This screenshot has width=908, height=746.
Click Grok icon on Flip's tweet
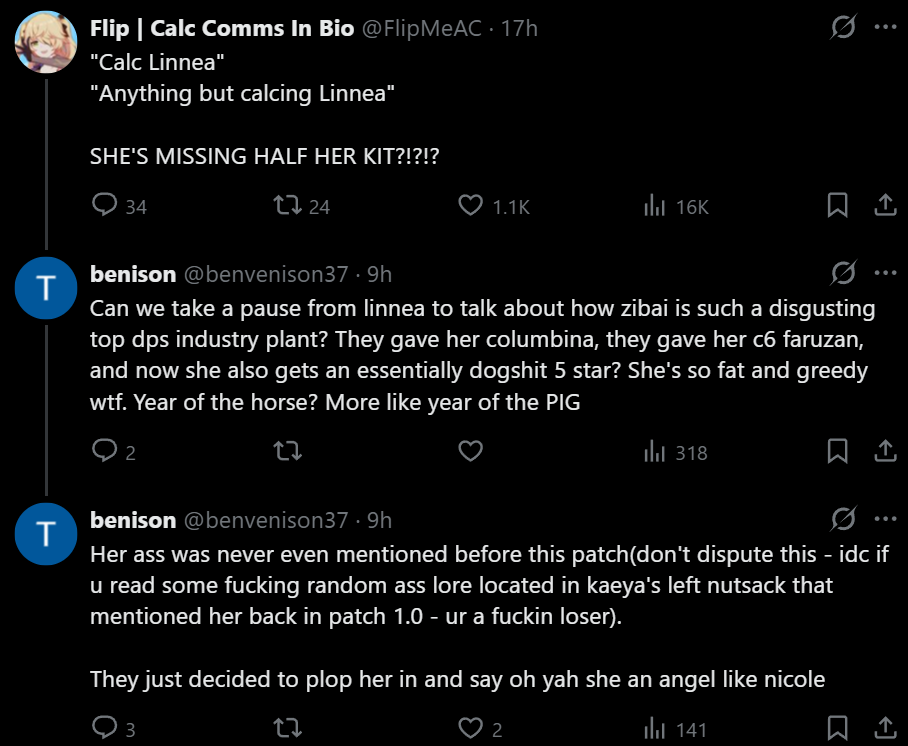pyautogui.click(x=843, y=28)
